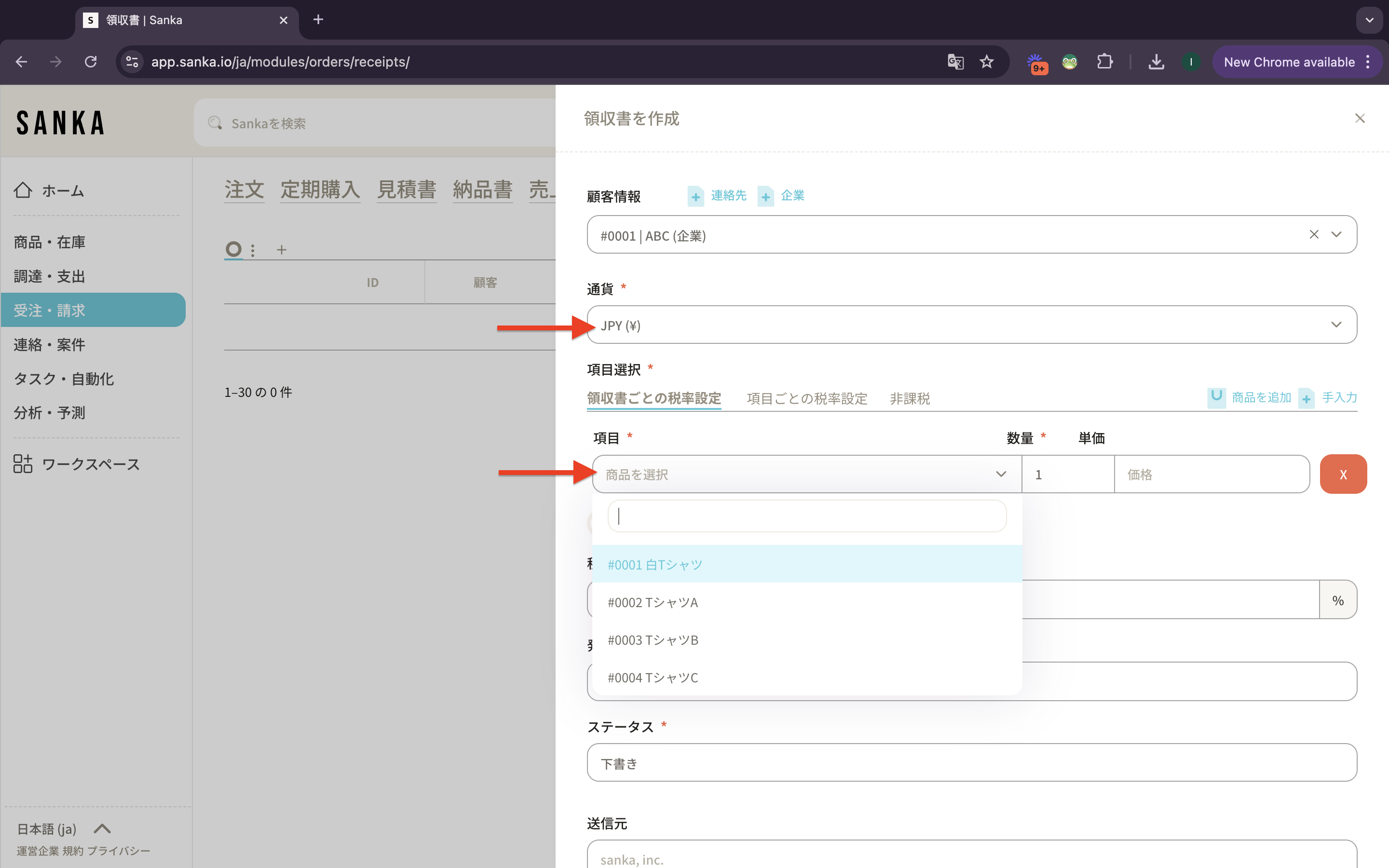Close the create receipt panel

pyautogui.click(x=1360, y=118)
